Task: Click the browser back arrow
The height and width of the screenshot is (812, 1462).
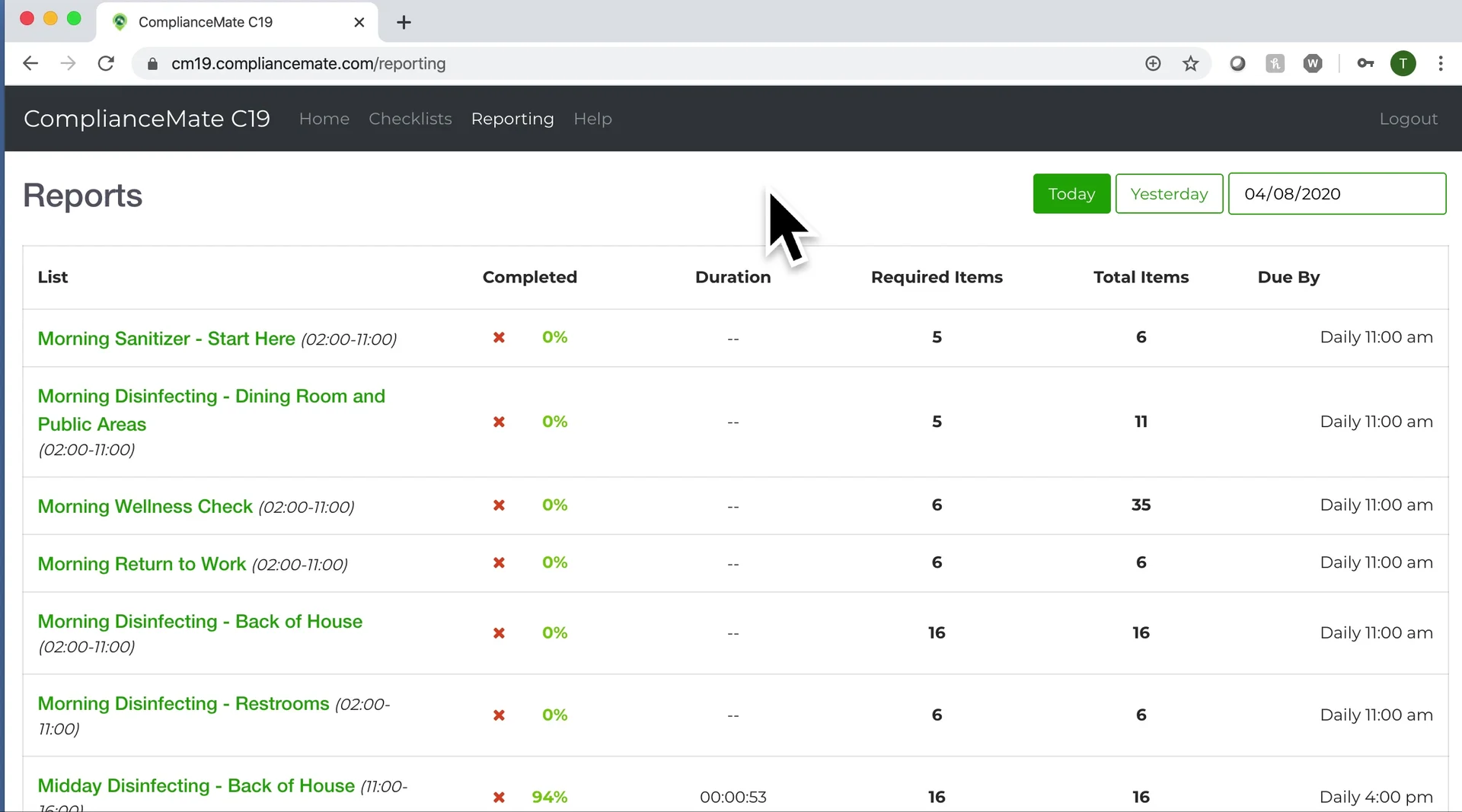Action: (x=30, y=64)
